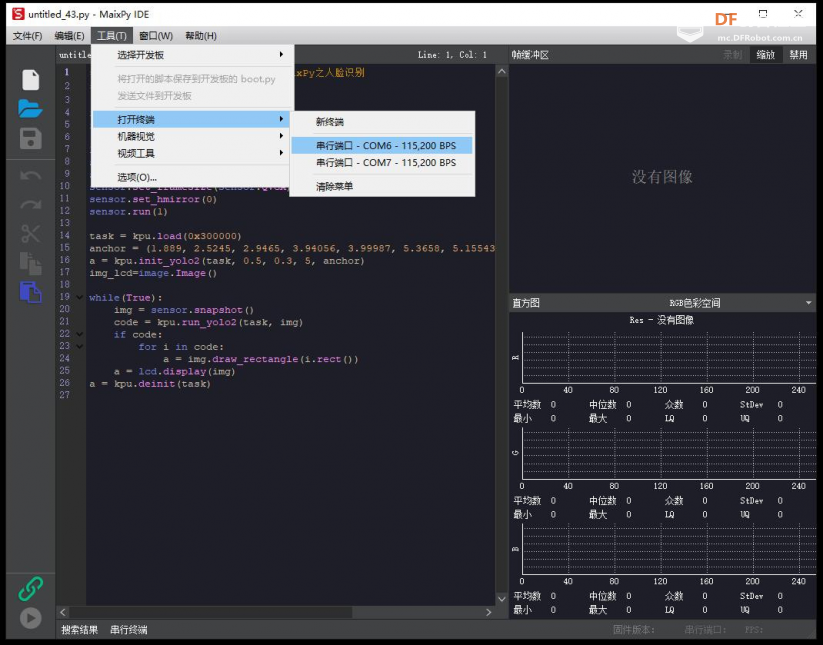
Task: Click code line "if code:"
Action: pyautogui.click(x=138, y=334)
